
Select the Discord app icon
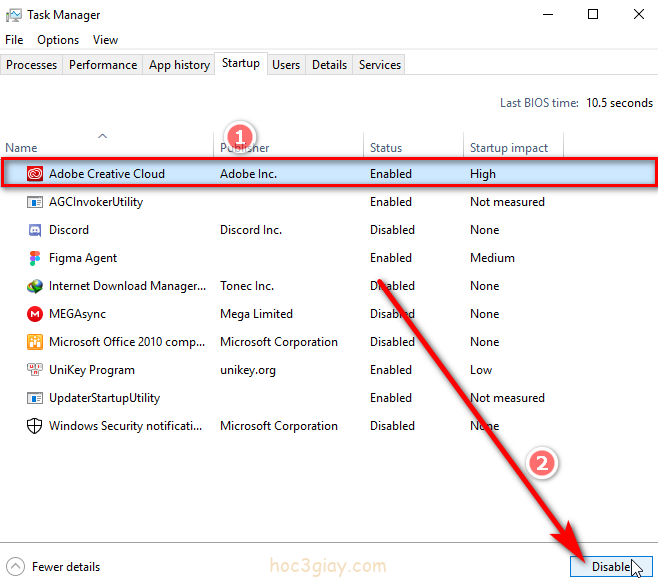tap(34, 230)
